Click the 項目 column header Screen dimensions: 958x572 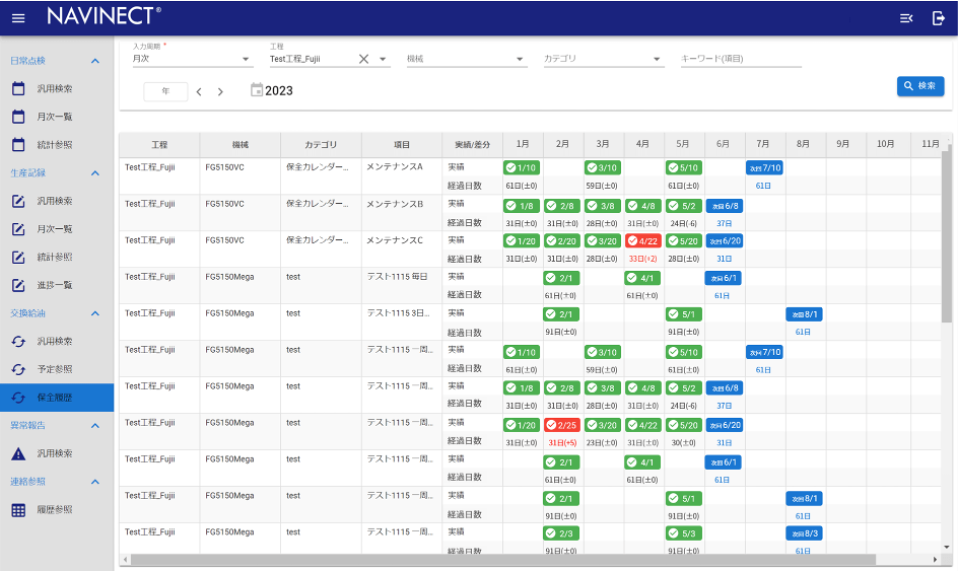click(401, 145)
